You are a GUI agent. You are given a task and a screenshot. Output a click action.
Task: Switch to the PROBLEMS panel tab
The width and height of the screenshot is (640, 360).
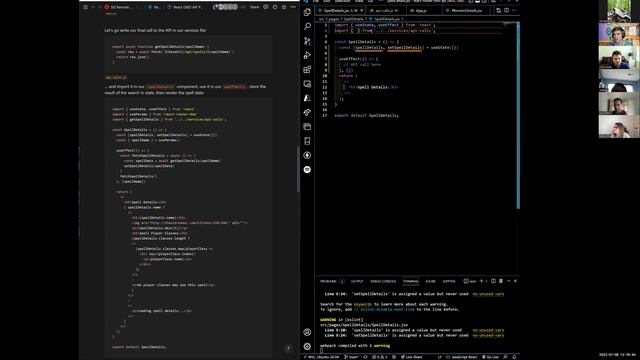[x=329, y=281]
